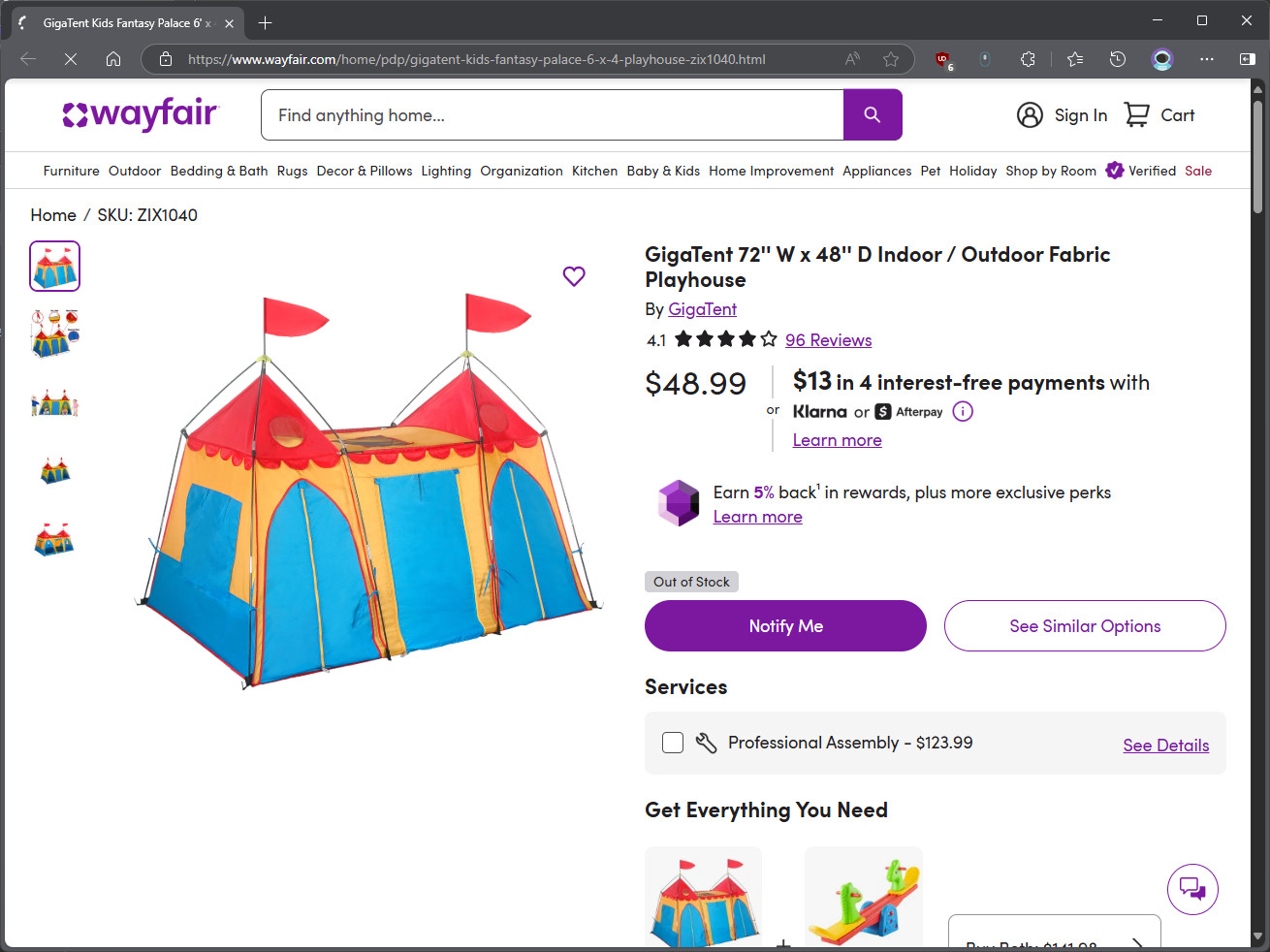This screenshot has height=952, width=1270.
Task: Add this page to browser favorites
Action: click(891, 59)
